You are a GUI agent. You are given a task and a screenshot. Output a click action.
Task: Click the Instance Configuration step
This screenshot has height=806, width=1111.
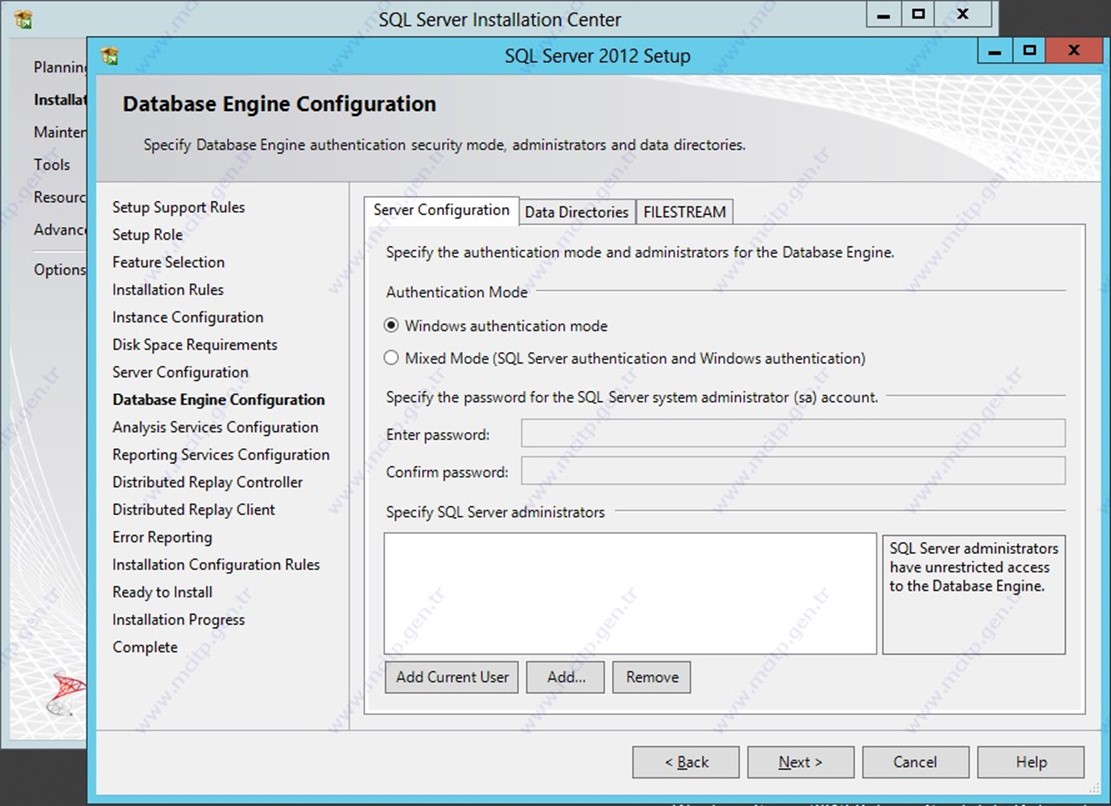[188, 317]
